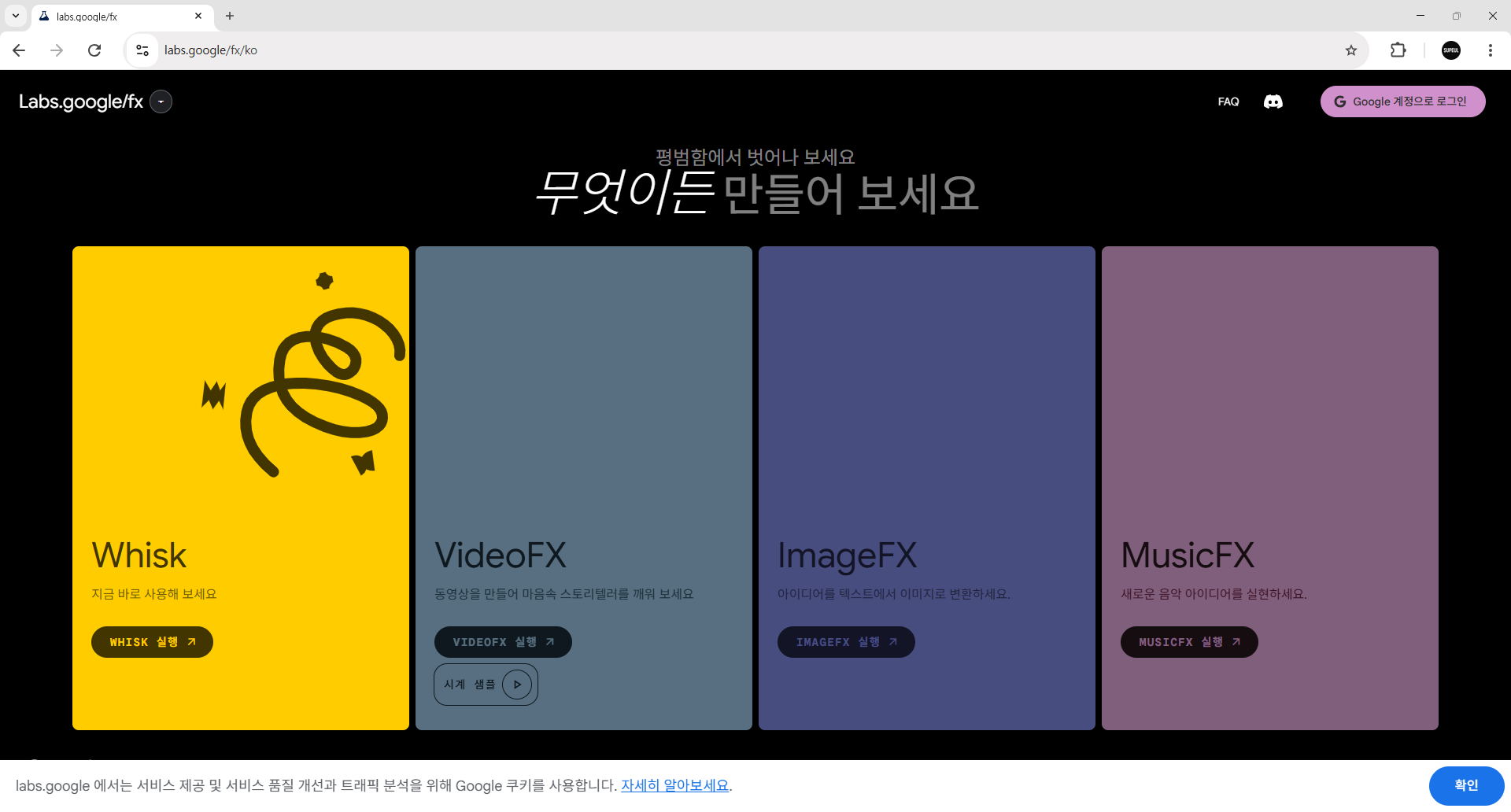The image size is (1511, 812).
Task: Open the Chrome profile avatar
Action: click(1451, 50)
